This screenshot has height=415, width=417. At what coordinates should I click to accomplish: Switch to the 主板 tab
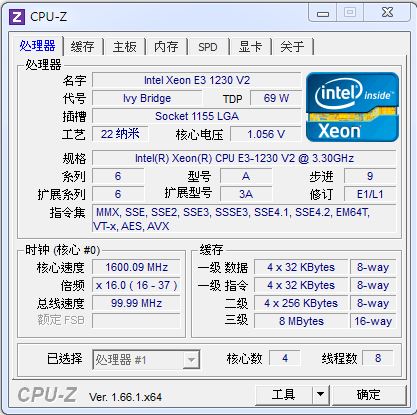pyautogui.click(x=125, y=46)
